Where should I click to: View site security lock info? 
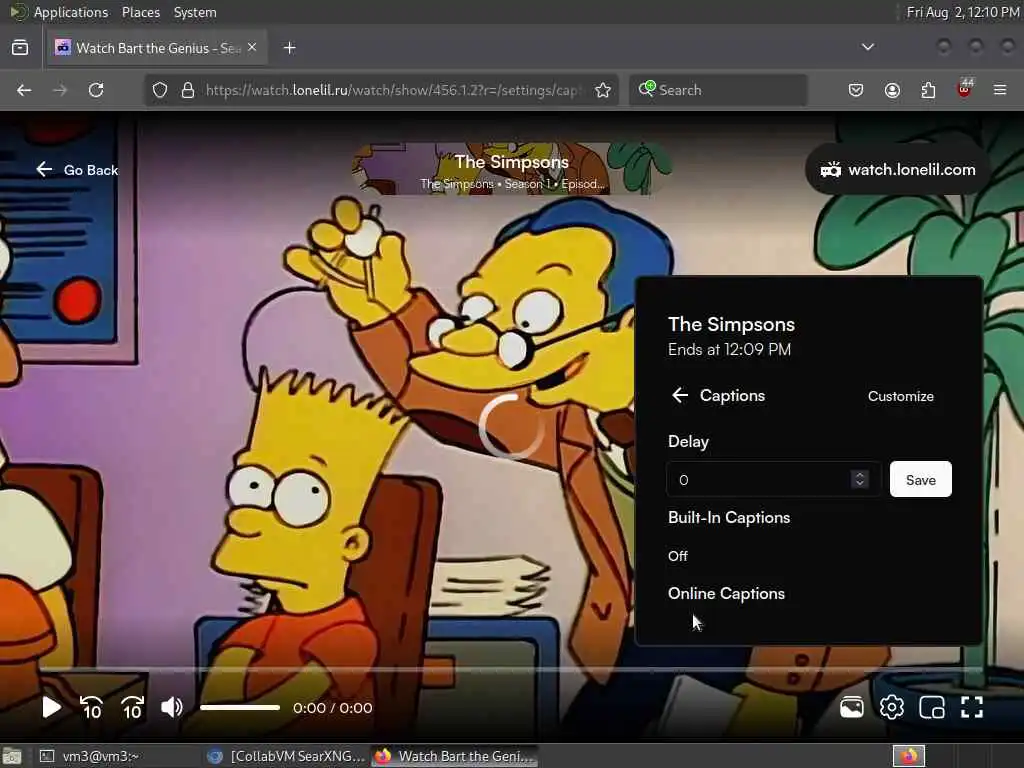point(188,90)
